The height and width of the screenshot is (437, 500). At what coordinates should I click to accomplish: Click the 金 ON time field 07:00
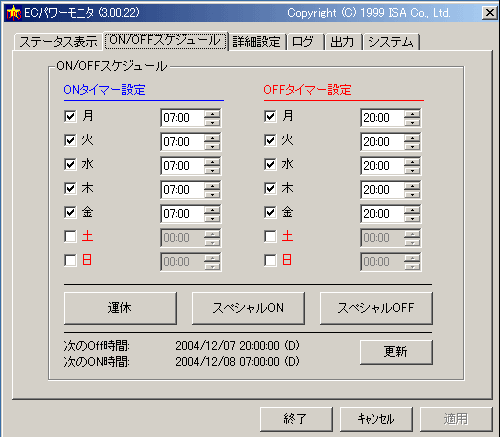(183, 214)
